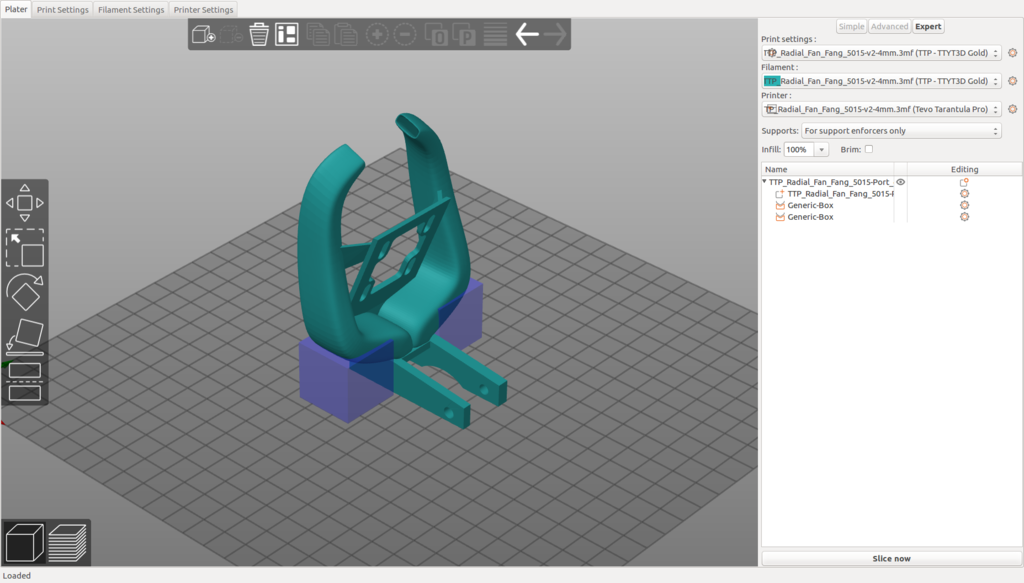Toggle visibility eye for TTP_Radial_Fan_Fang object

pos(900,182)
